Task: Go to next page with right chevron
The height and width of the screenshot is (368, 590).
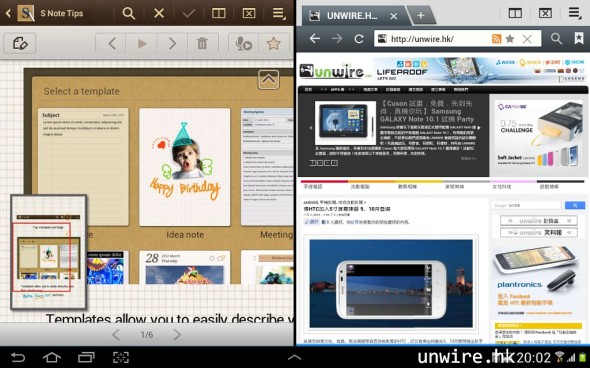Action: 172,44
